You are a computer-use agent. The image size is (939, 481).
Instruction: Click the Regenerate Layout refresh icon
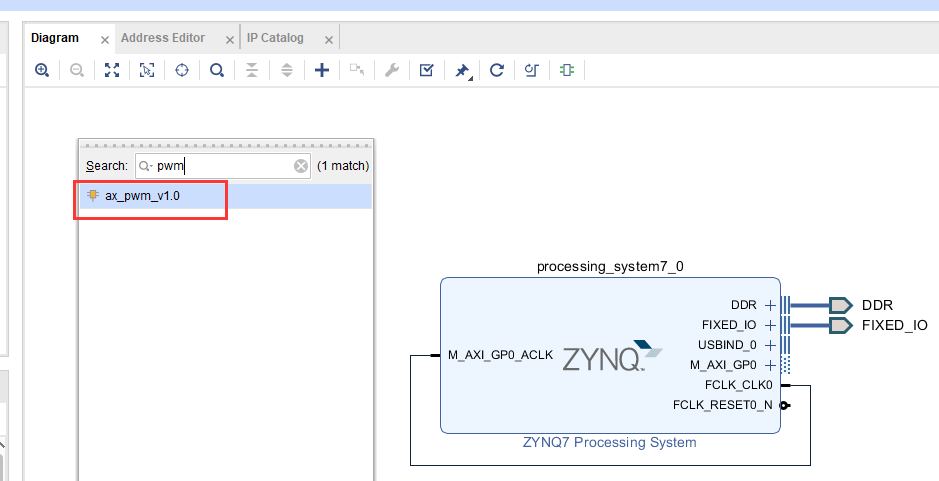click(x=496, y=70)
